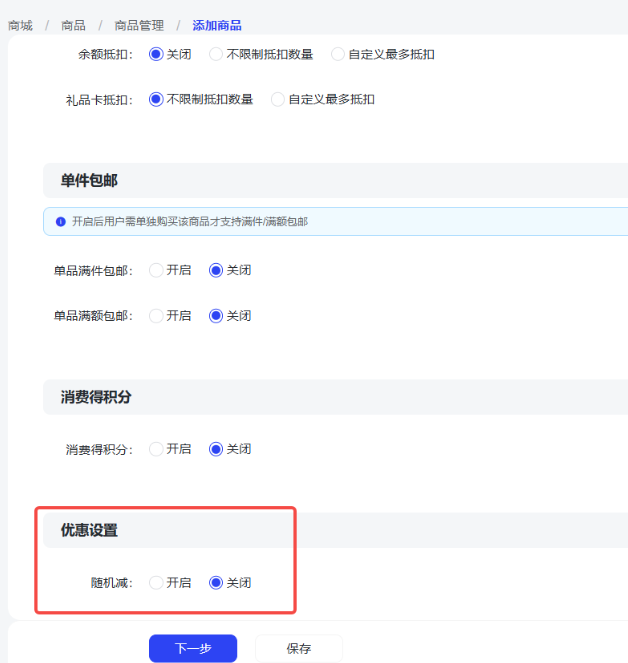Go to 商城 in the breadcrumb
Image resolution: width=628 pixels, height=663 pixels.
point(21,25)
